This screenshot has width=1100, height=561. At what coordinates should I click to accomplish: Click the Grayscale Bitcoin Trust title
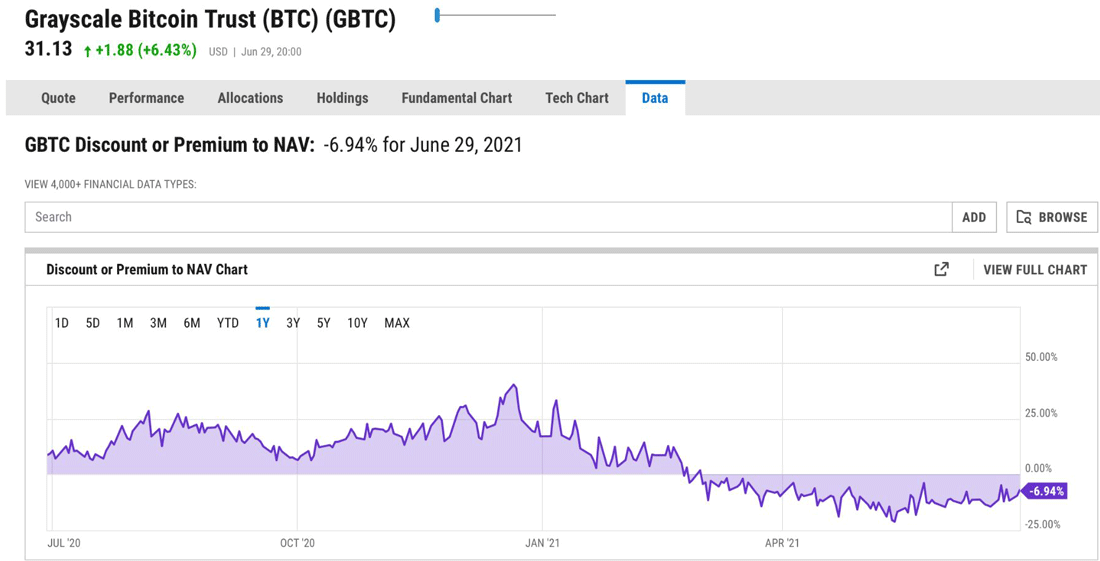point(210,20)
